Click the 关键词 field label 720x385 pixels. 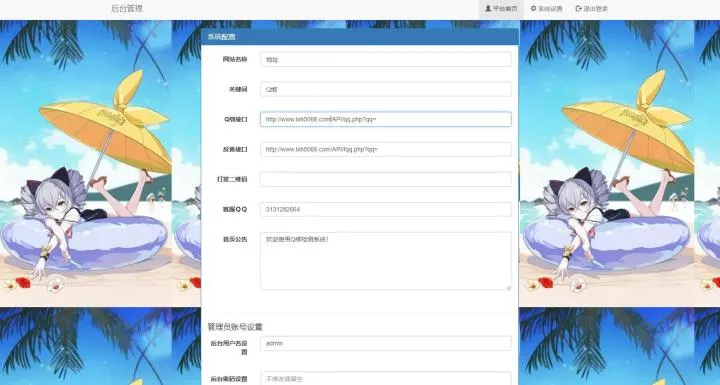[238, 89]
